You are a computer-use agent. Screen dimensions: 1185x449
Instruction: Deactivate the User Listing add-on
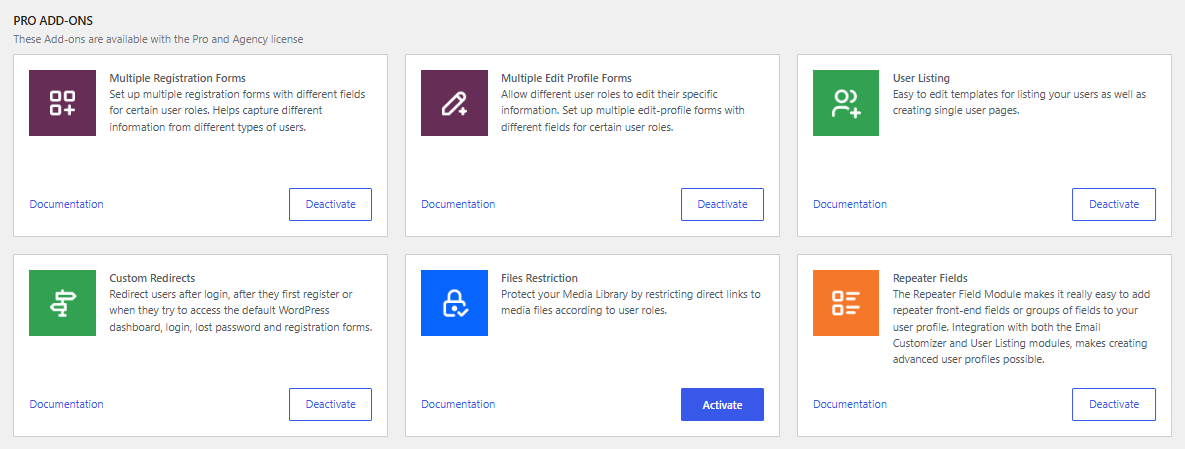tap(1113, 204)
